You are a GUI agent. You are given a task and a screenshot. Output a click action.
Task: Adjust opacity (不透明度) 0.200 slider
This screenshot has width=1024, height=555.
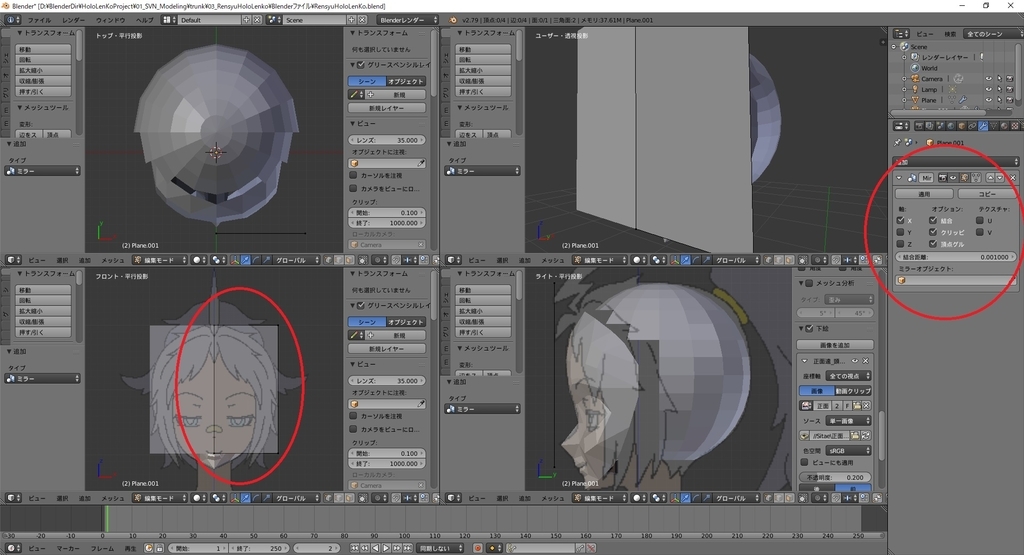click(x=835, y=477)
